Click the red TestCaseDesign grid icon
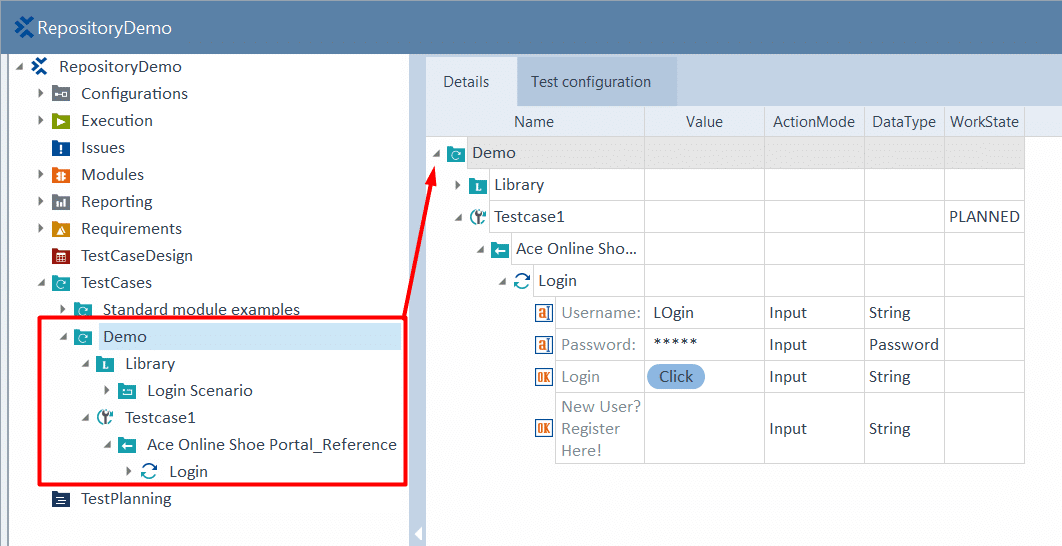The image size is (1062, 546). click(x=61, y=256)
